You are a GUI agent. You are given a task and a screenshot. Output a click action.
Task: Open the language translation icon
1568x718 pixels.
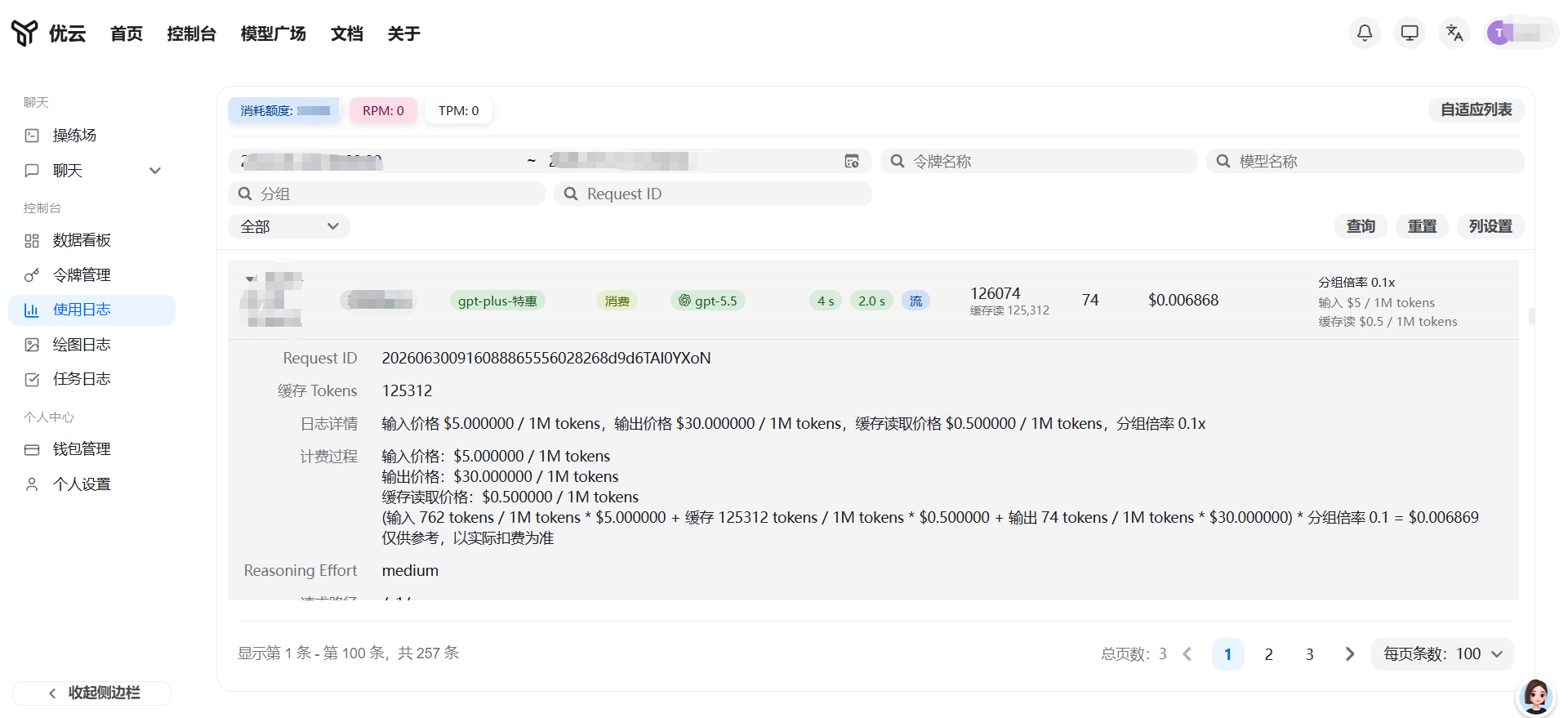(x=1454, y=33)
